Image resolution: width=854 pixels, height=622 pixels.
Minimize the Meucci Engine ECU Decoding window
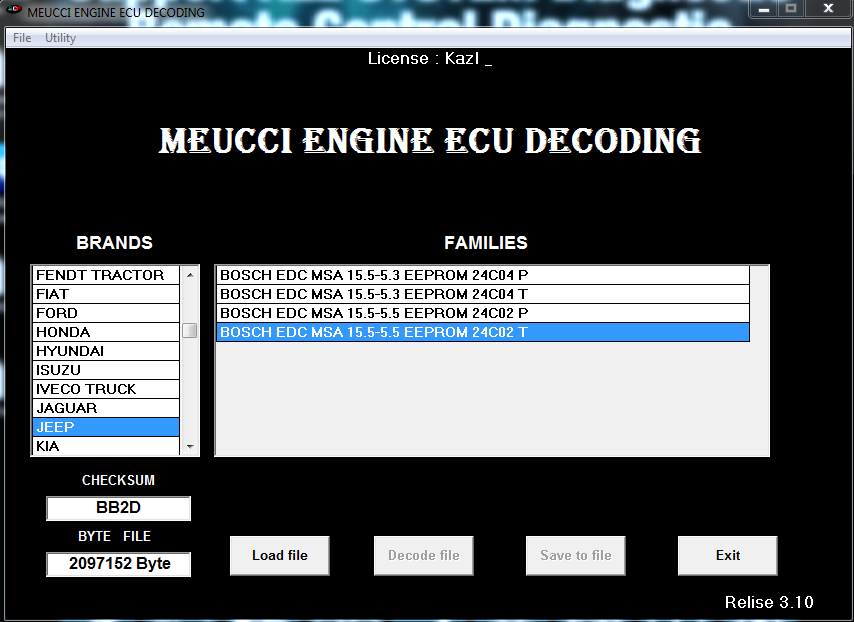coord(764,9)
